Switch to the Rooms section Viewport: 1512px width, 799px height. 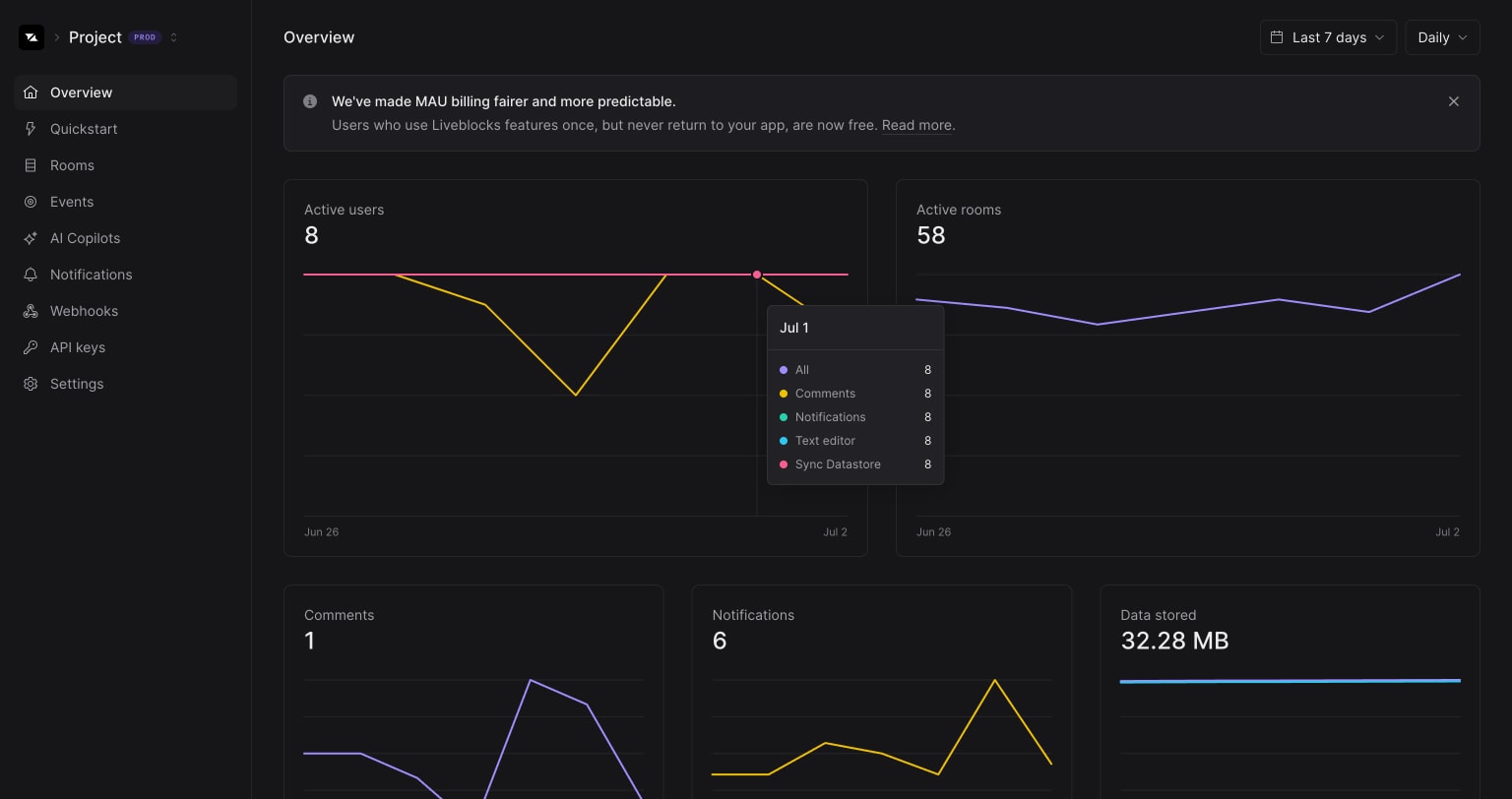pos(72,165)
